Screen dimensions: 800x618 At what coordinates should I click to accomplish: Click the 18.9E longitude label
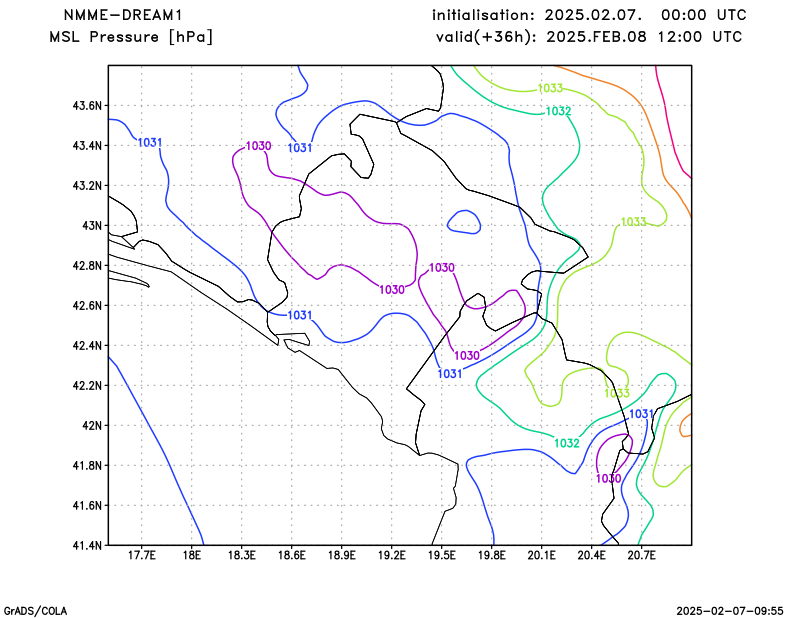pyautogui.click(x=341, y=556)
